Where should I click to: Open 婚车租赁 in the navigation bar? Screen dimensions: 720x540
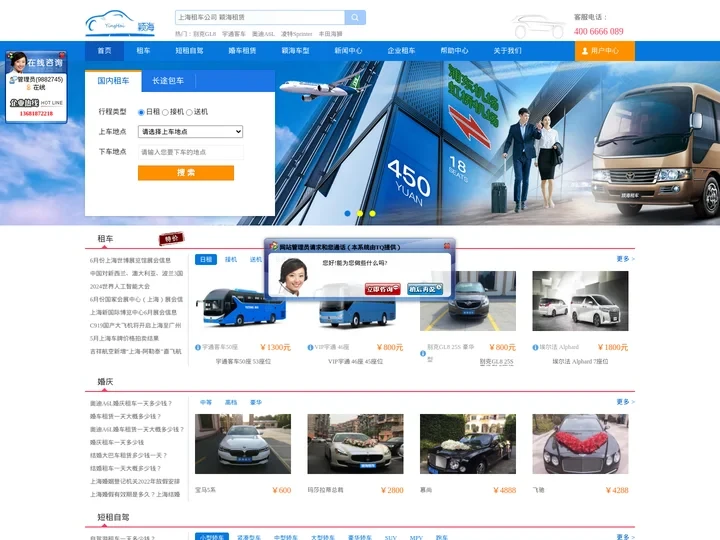(242, 51)
